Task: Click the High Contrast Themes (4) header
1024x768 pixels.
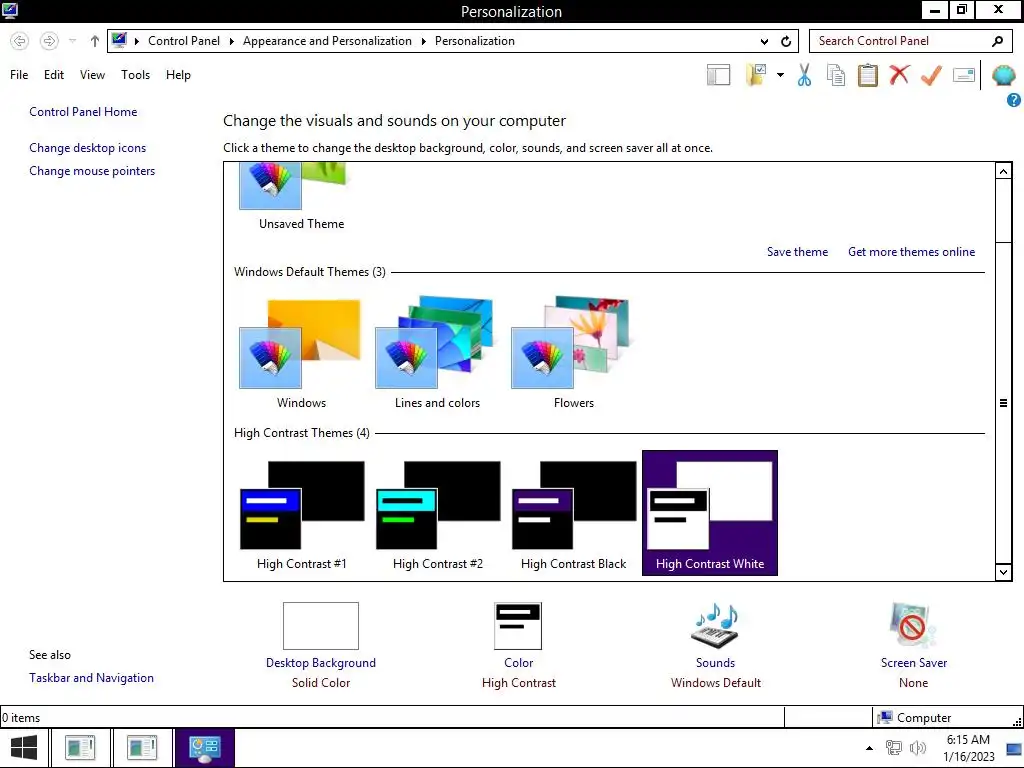Action: click(x=302, y=432)
